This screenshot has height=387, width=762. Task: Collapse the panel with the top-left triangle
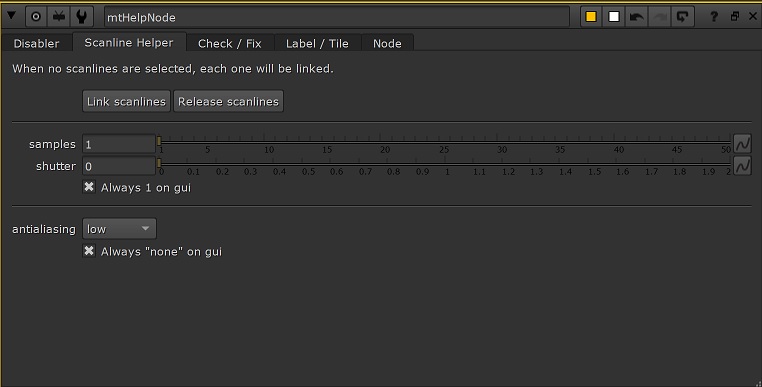point(11,16)
